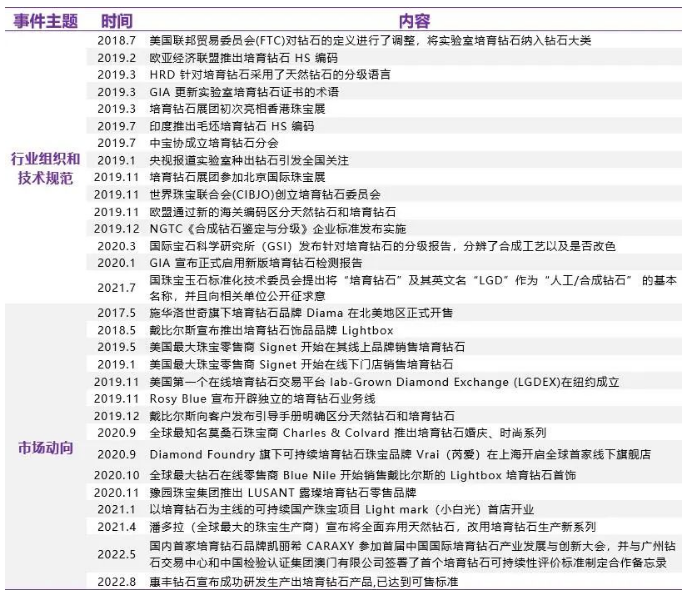Click the date cell 2021.1
This screenshot has width=688, height=600.
(117, 510)
